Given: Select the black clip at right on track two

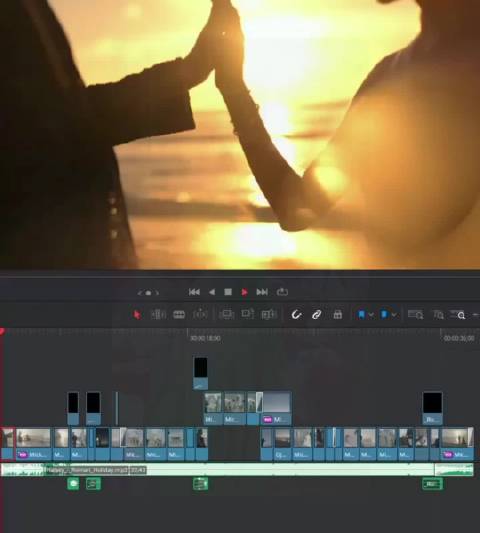Looking at the screenshot, I should [432, 408].
